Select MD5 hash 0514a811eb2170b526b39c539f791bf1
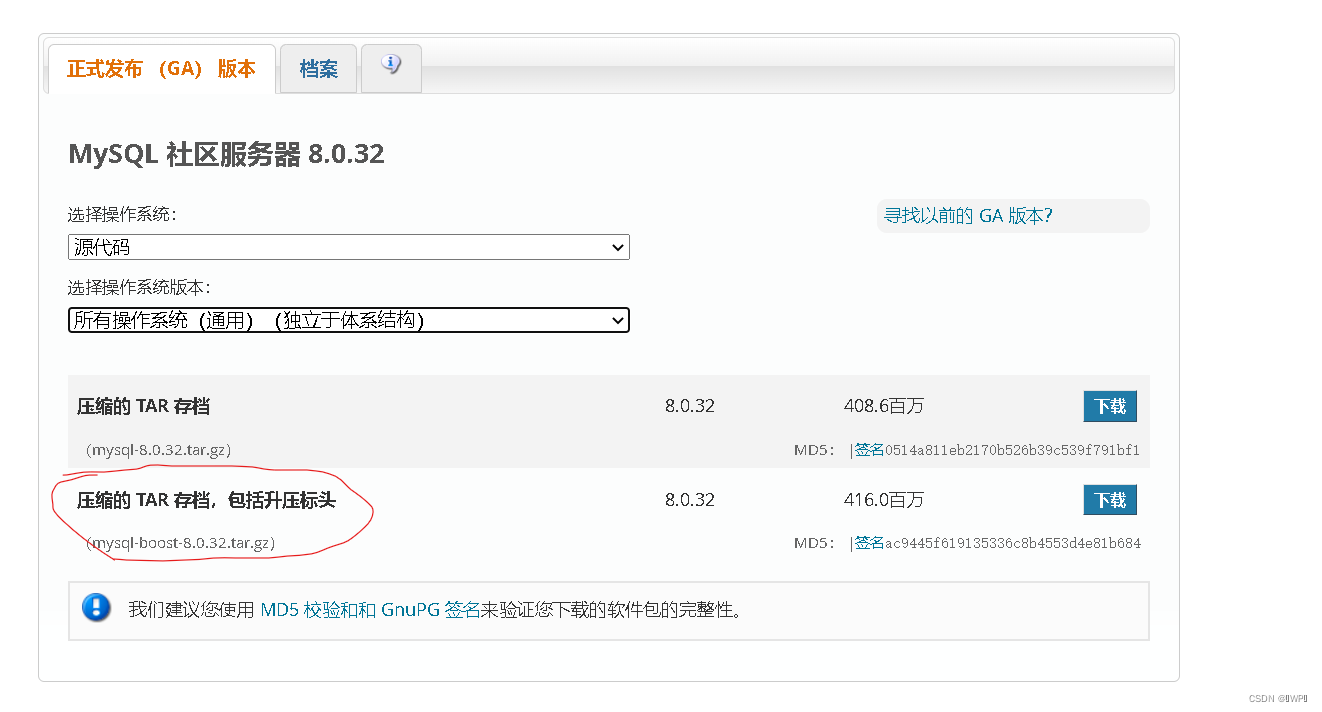 coord(1012,450)
